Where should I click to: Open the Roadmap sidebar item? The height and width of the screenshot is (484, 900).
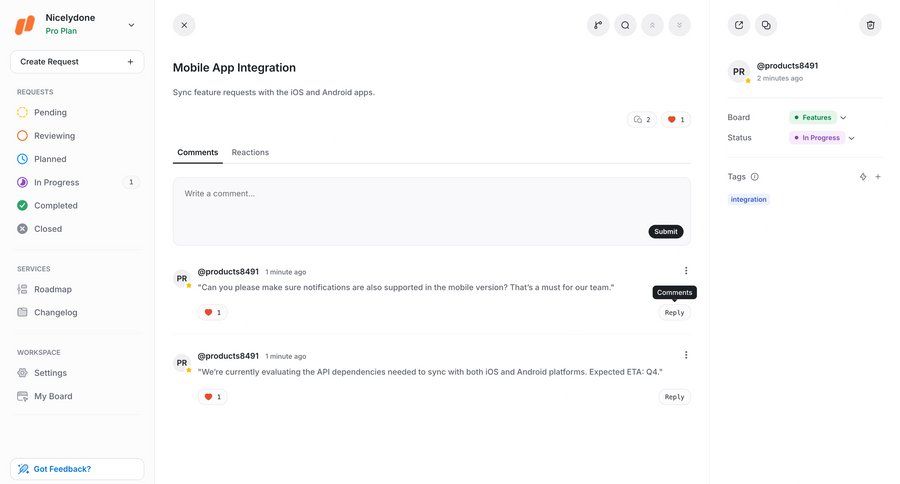point(53,289)
